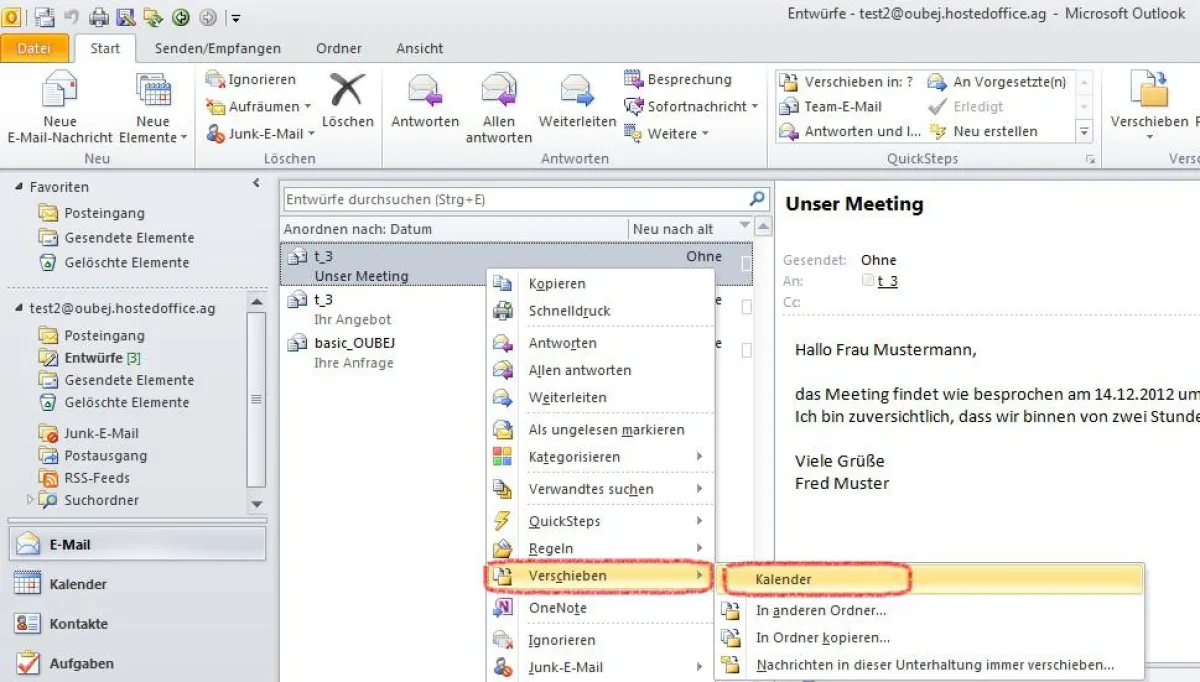Open the Datei tab
The image size is (1200, 682).
tap(34, 48)
